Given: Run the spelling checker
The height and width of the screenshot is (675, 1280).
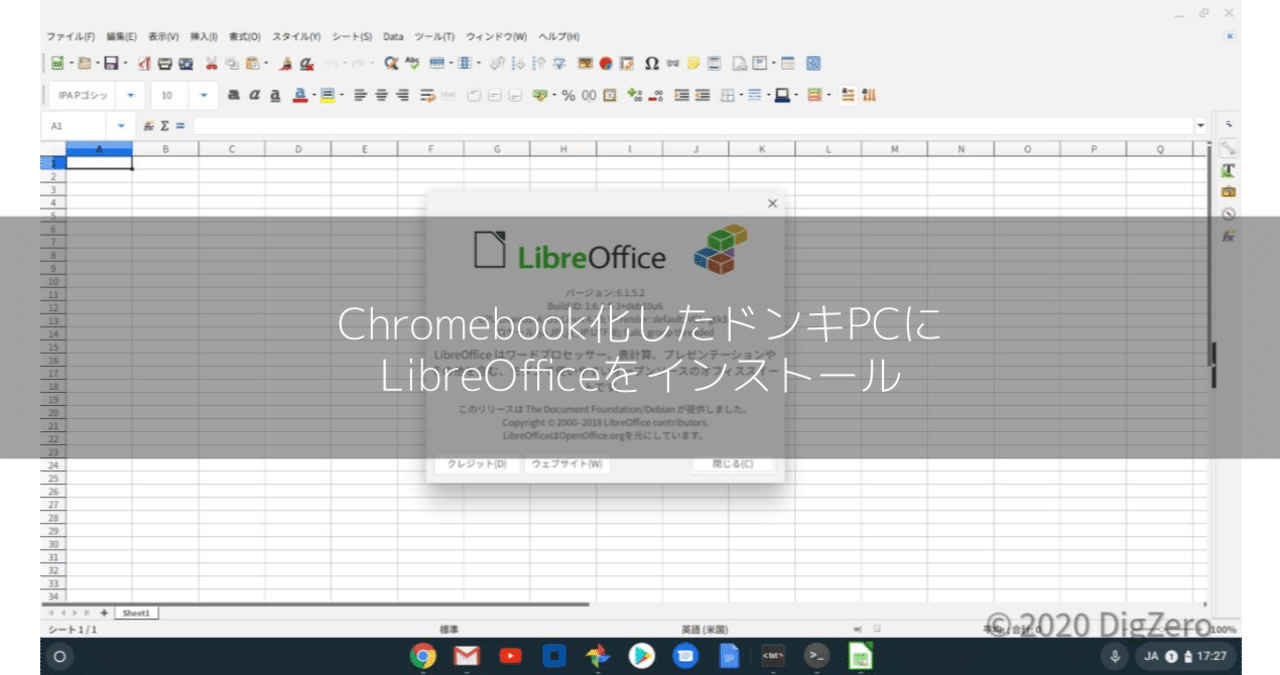Looking at the screenshot, I should (x=412, y=63).
